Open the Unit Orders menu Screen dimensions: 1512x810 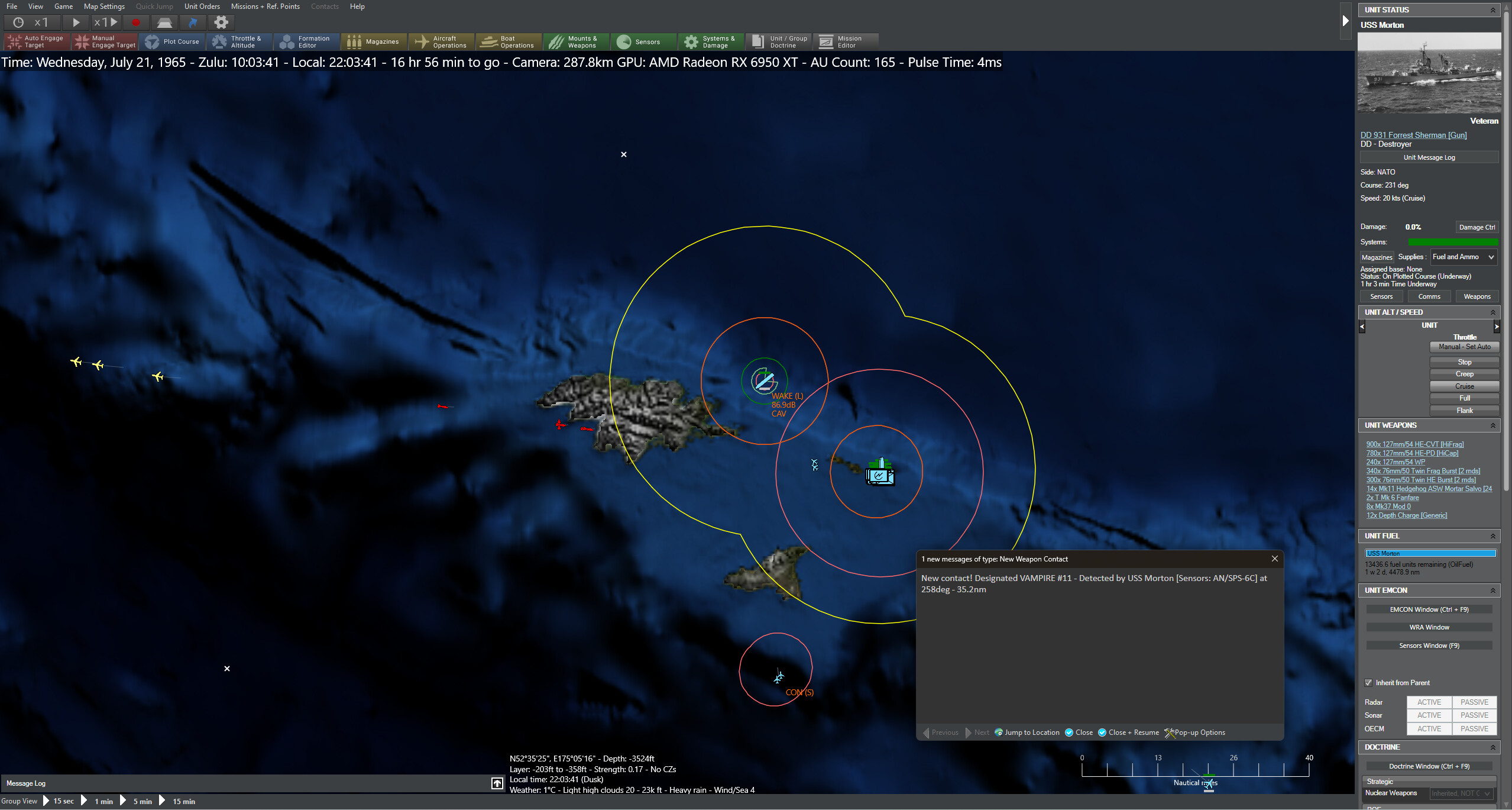(202, 7)
